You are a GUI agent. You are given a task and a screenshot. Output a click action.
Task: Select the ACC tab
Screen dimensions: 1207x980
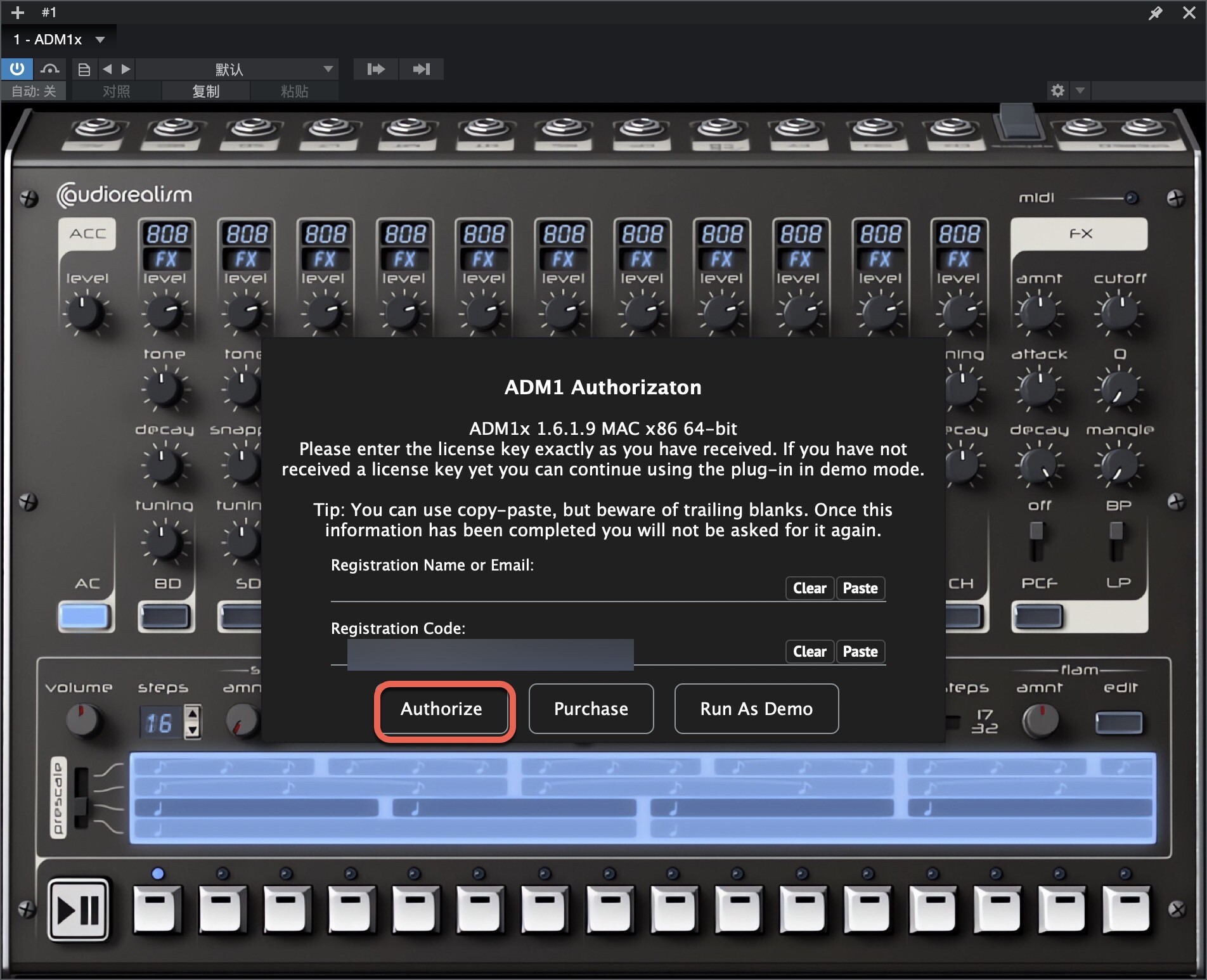pyautogui.click(x=87, y=234)
